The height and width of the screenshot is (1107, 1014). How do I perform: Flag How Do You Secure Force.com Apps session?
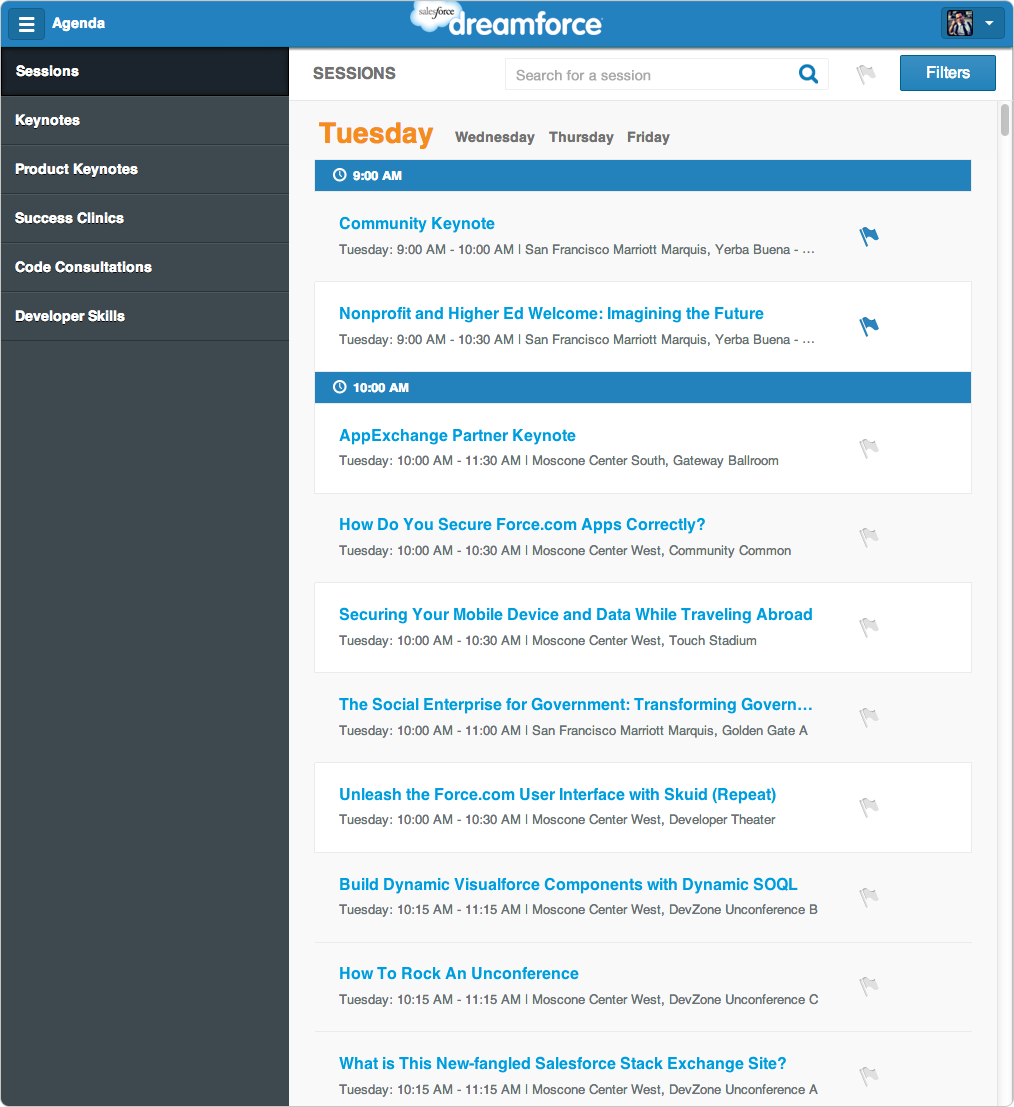[869, 537]
